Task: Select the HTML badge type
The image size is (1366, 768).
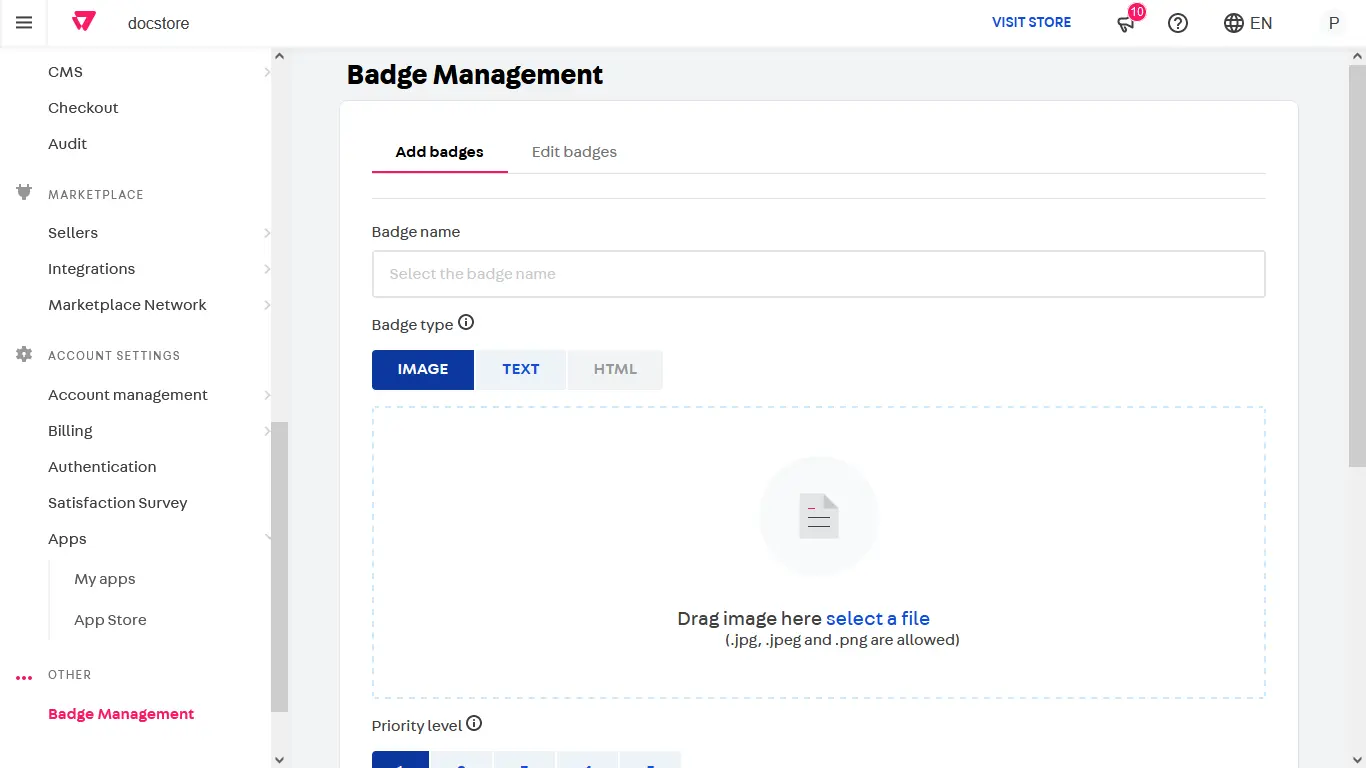Action: pyautogui.click(x=615, y=369)
